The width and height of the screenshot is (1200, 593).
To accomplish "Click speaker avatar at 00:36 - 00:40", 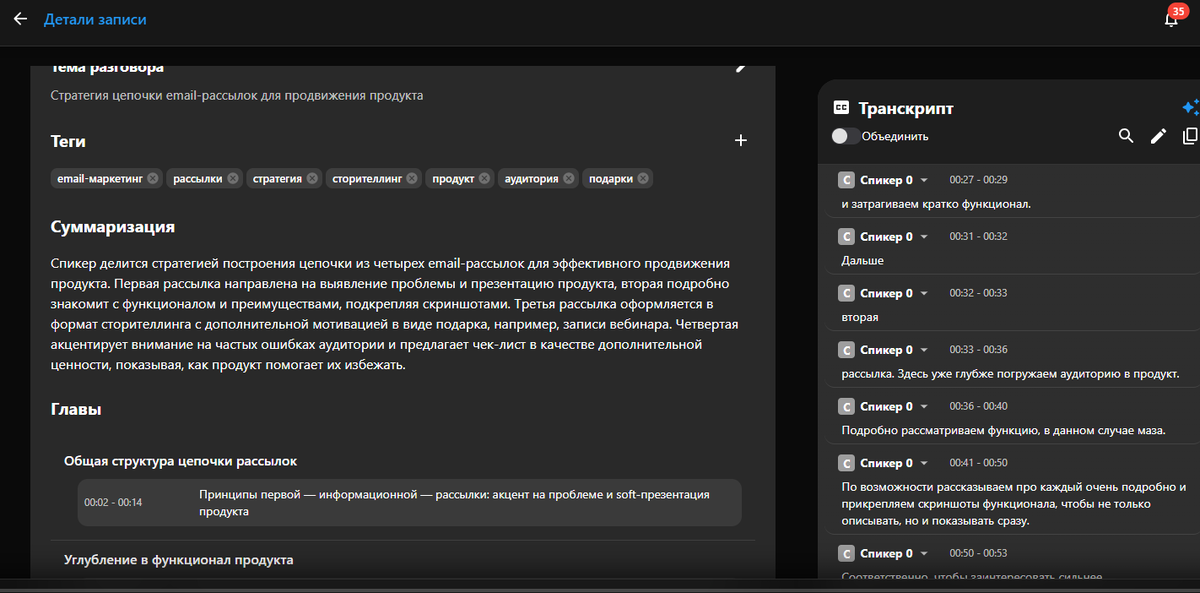I will point(846,407).
